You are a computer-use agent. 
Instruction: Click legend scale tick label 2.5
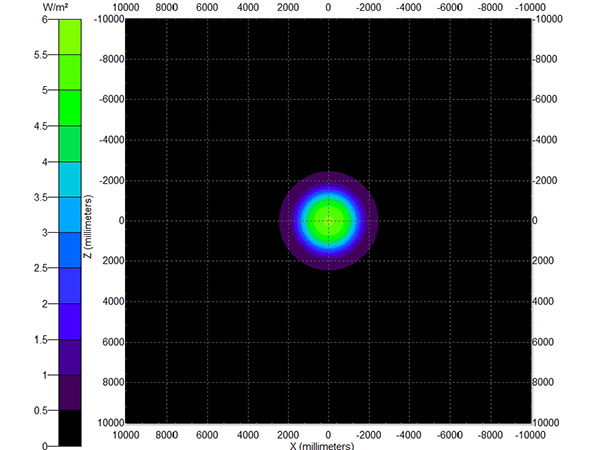point(40,268)
